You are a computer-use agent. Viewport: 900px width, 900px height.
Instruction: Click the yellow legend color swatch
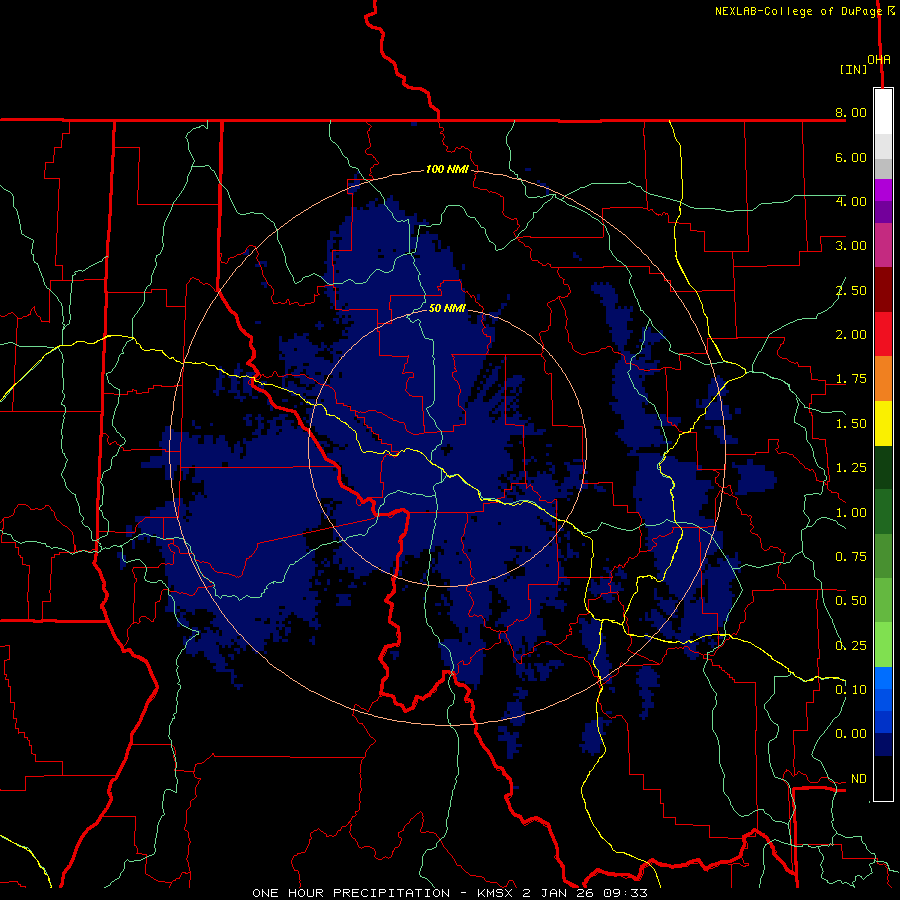point(883,423)
